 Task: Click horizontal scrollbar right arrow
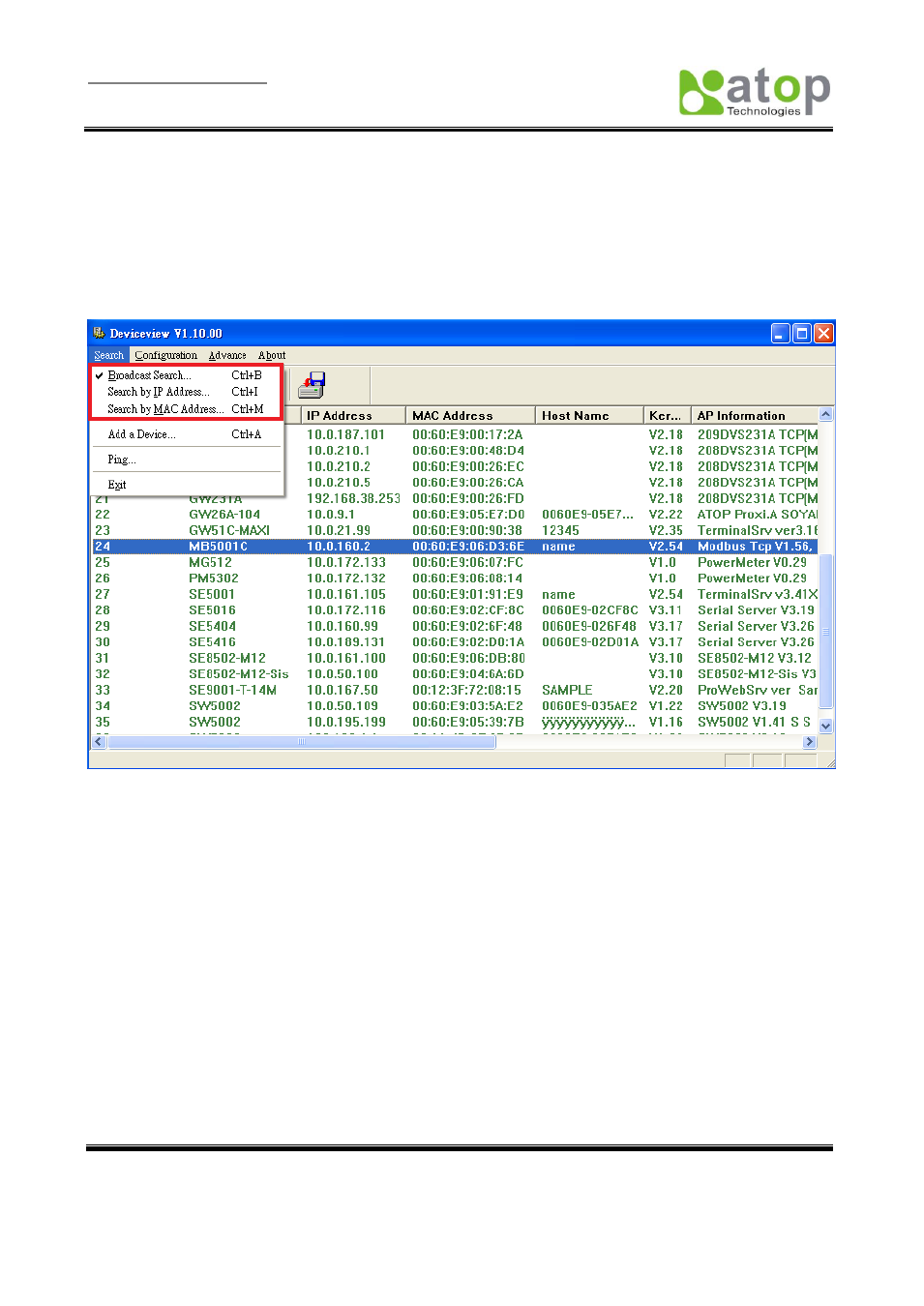point(810,742)
